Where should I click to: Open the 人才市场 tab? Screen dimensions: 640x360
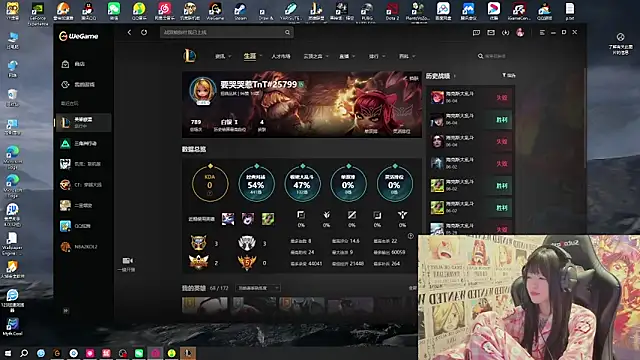point(281,56)
